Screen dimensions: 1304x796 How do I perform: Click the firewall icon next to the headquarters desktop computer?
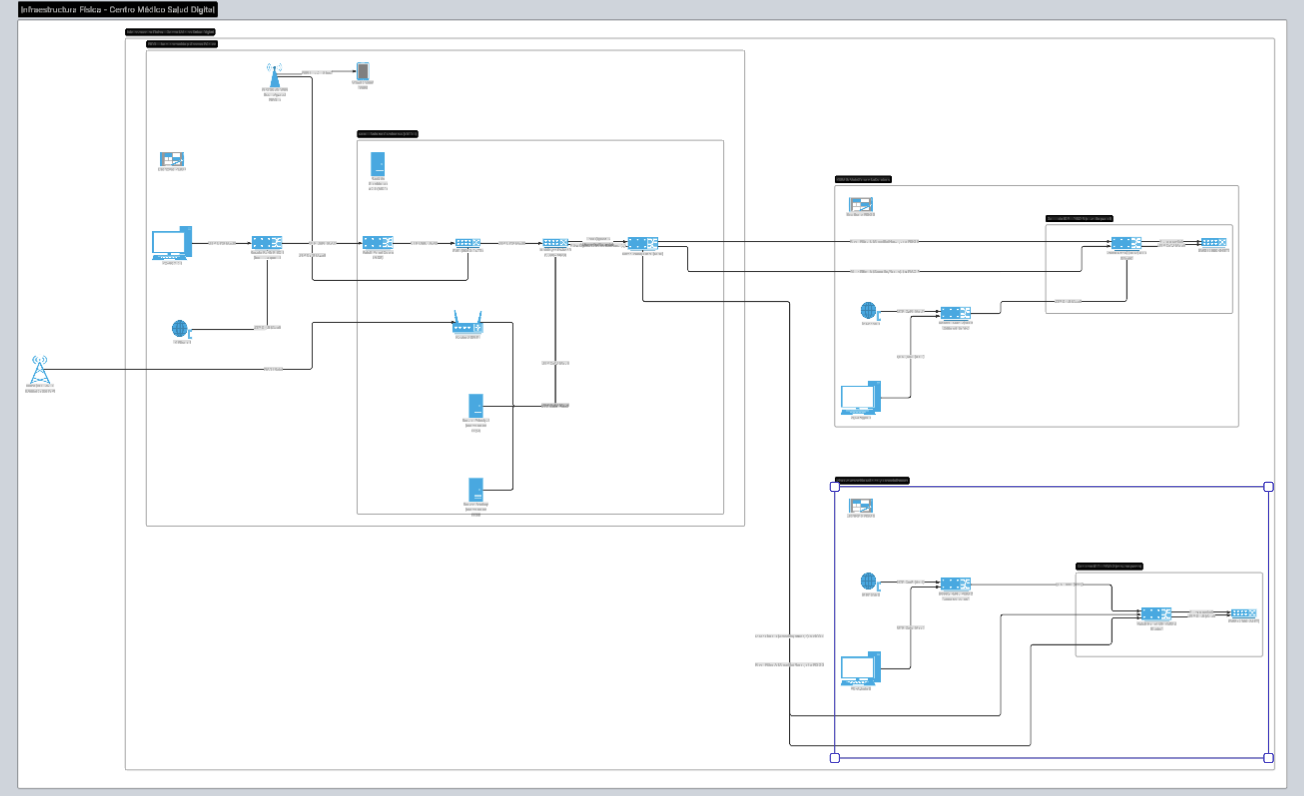267,243
